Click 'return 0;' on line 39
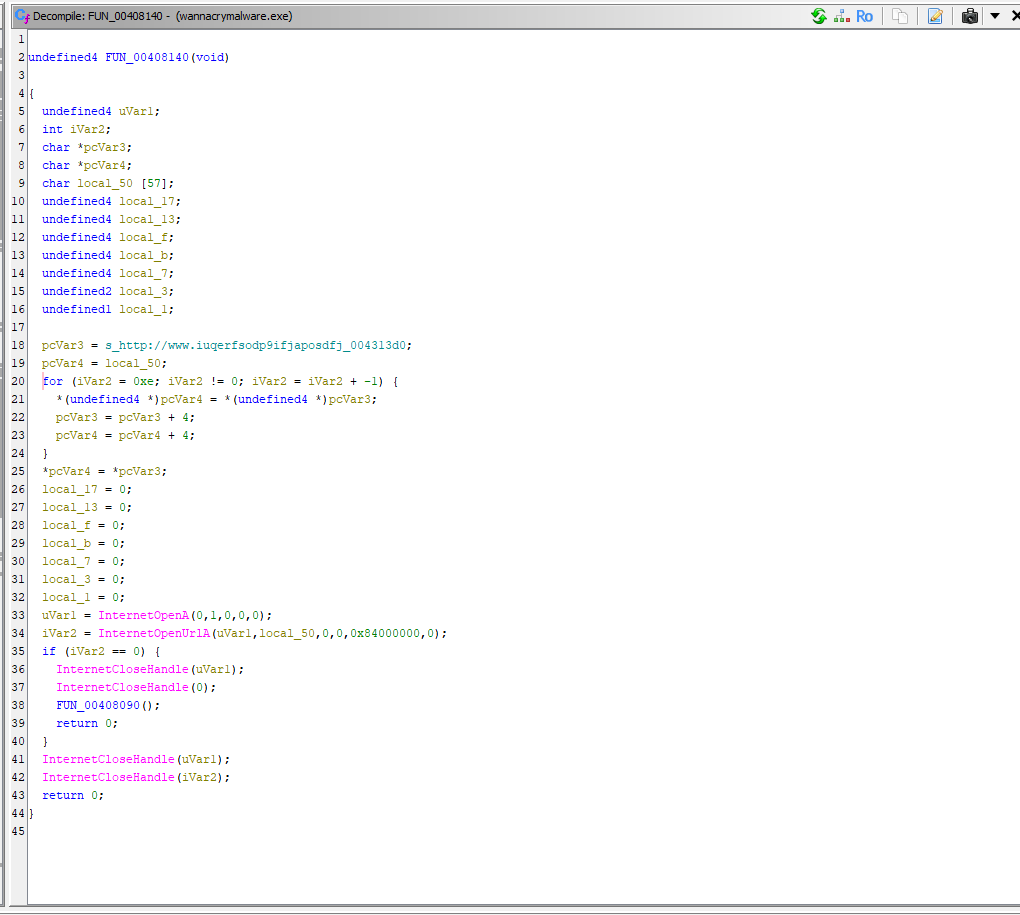Image resolution: width=1020 pixels, height=915 pixels. pos(87,723)
